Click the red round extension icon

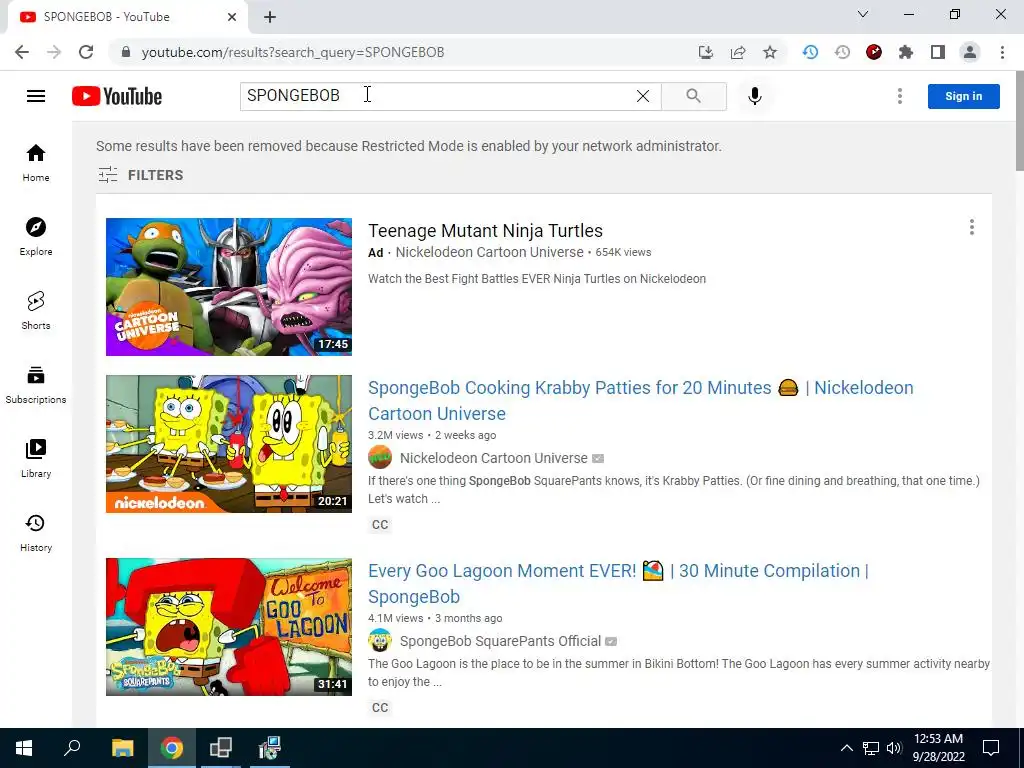coord(874,52)
